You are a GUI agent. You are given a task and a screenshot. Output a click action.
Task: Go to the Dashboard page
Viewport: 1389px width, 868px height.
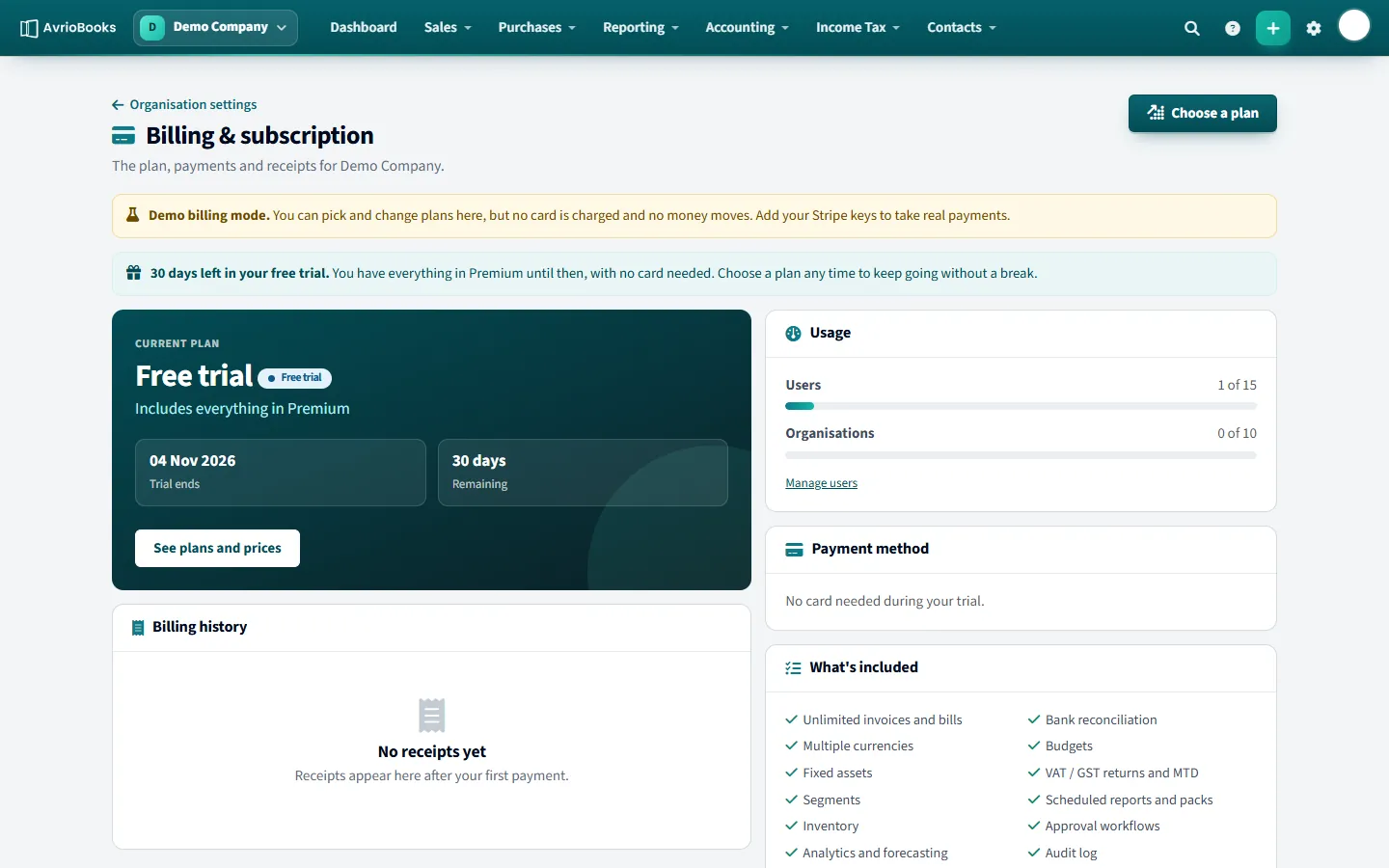click(364, 28)
